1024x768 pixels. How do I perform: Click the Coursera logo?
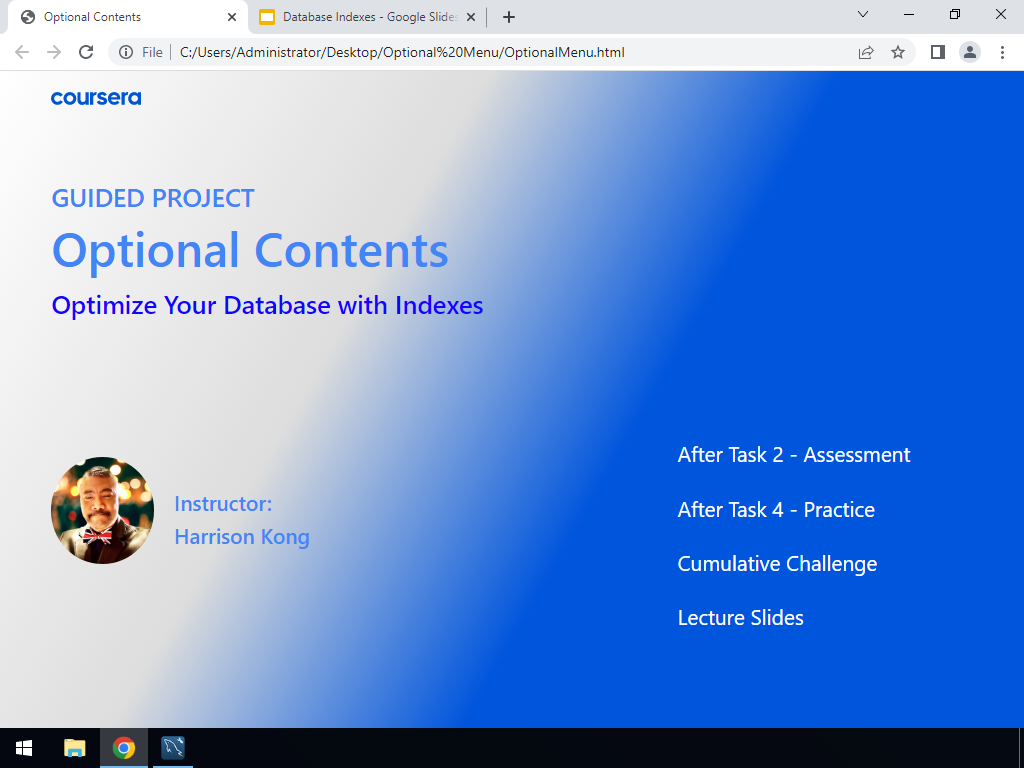[x=96, y=98]
